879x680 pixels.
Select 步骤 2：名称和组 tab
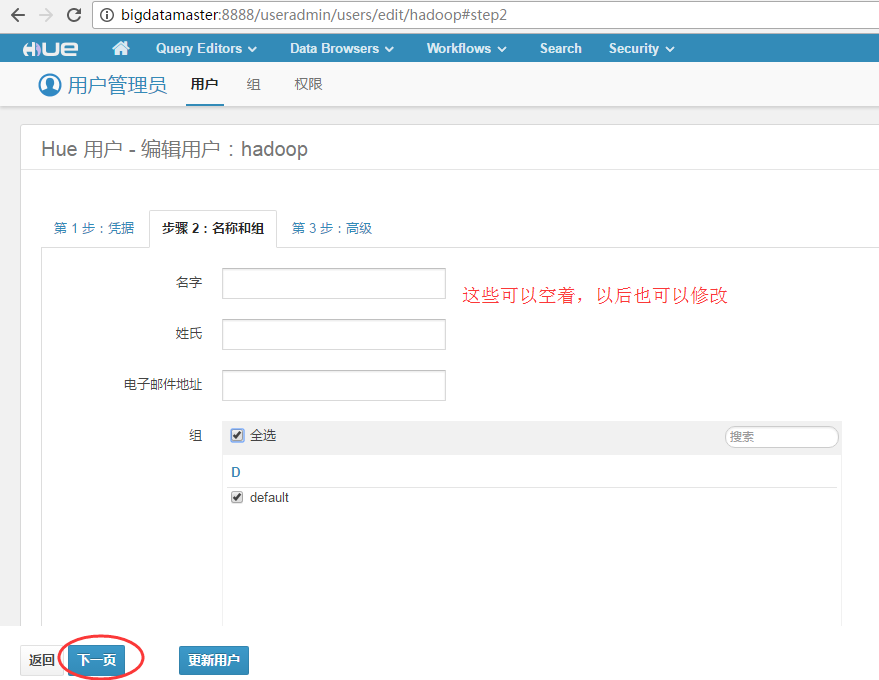[213, 228]
